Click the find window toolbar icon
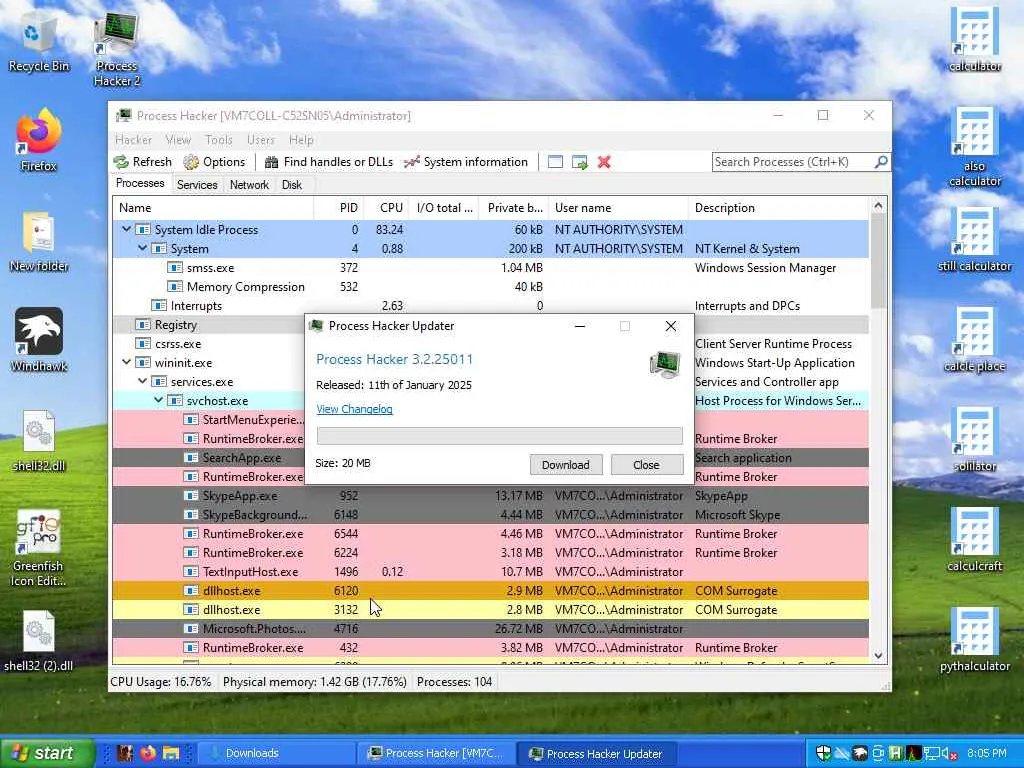 [x=555, y=162]
